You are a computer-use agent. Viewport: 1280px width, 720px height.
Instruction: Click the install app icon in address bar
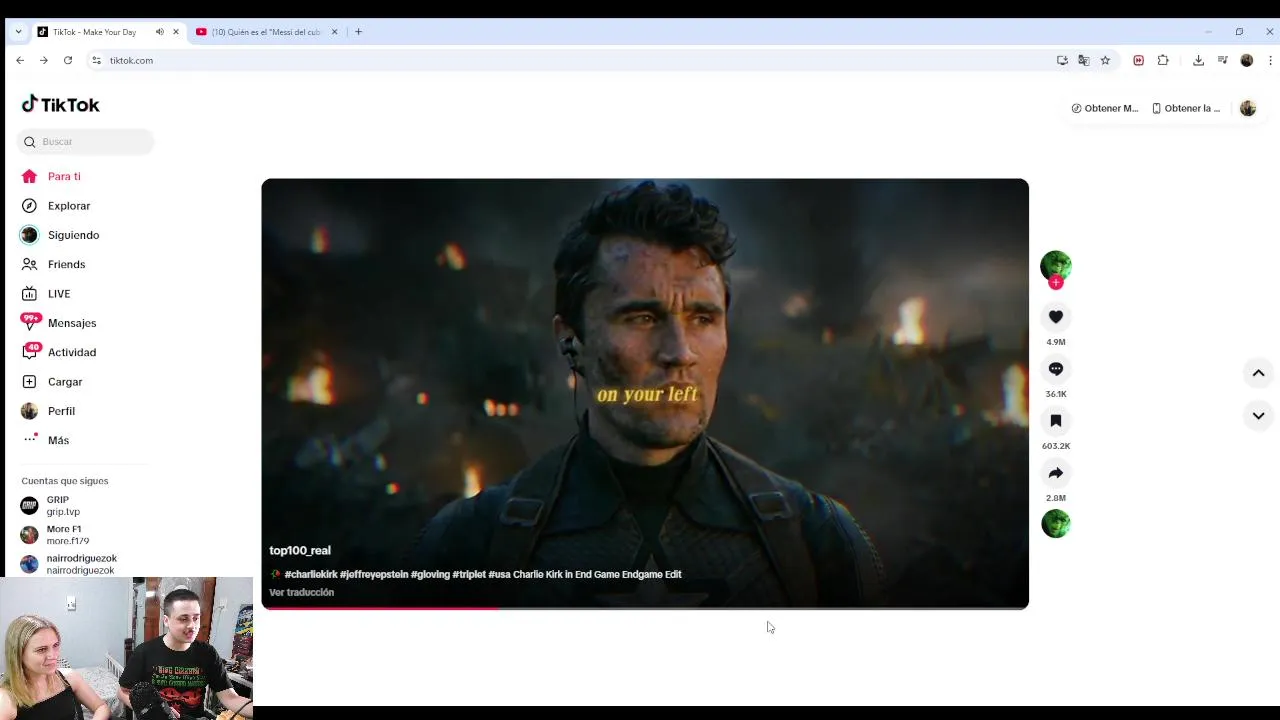1062,60
